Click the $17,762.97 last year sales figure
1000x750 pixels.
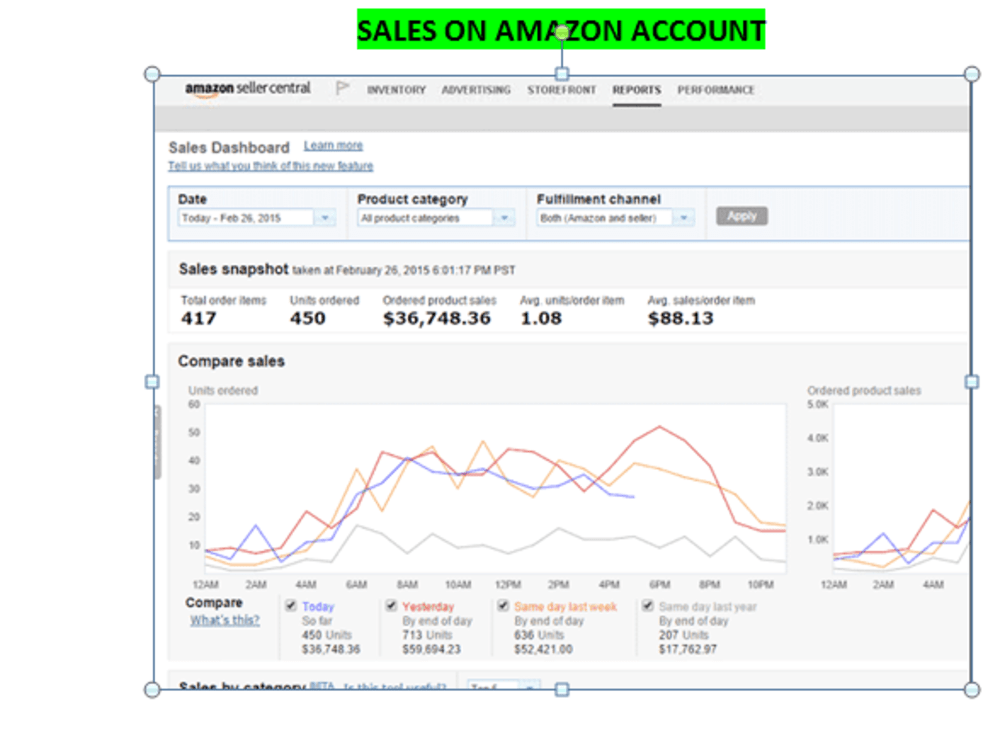point(688,649)
